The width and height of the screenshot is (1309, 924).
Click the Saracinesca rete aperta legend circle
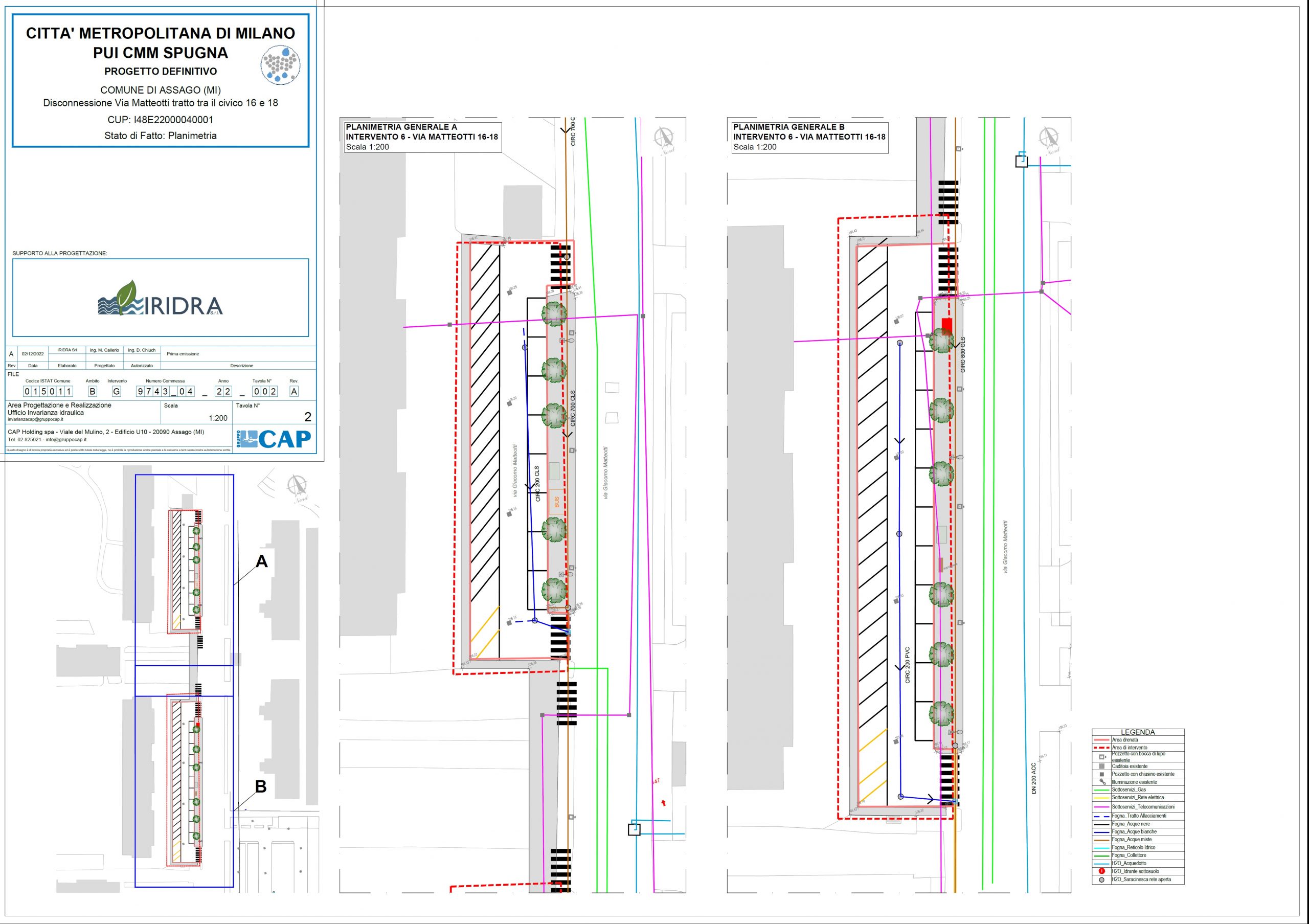coord(1101,880)
